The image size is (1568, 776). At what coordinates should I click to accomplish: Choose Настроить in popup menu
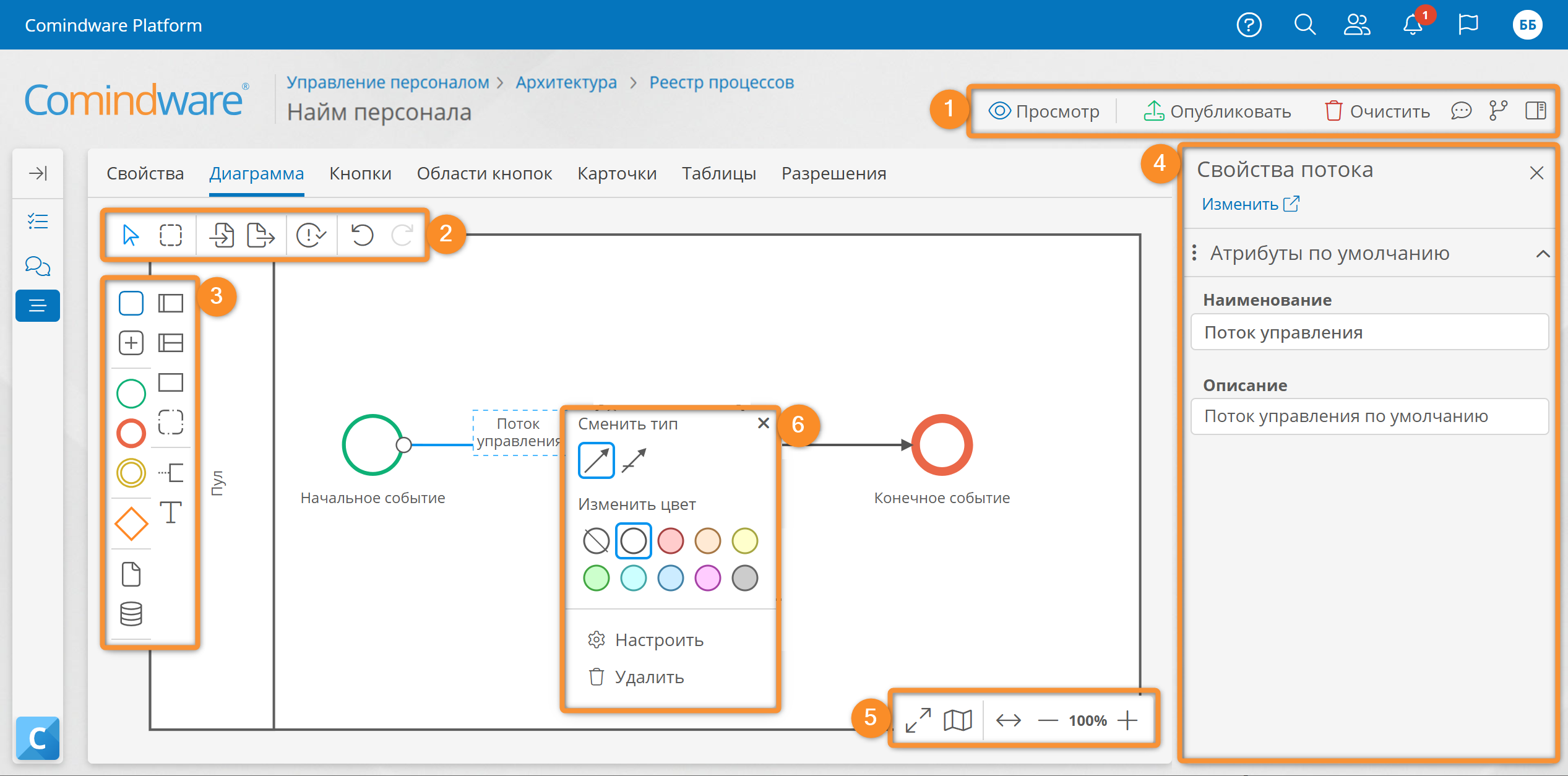pos(645,640)
